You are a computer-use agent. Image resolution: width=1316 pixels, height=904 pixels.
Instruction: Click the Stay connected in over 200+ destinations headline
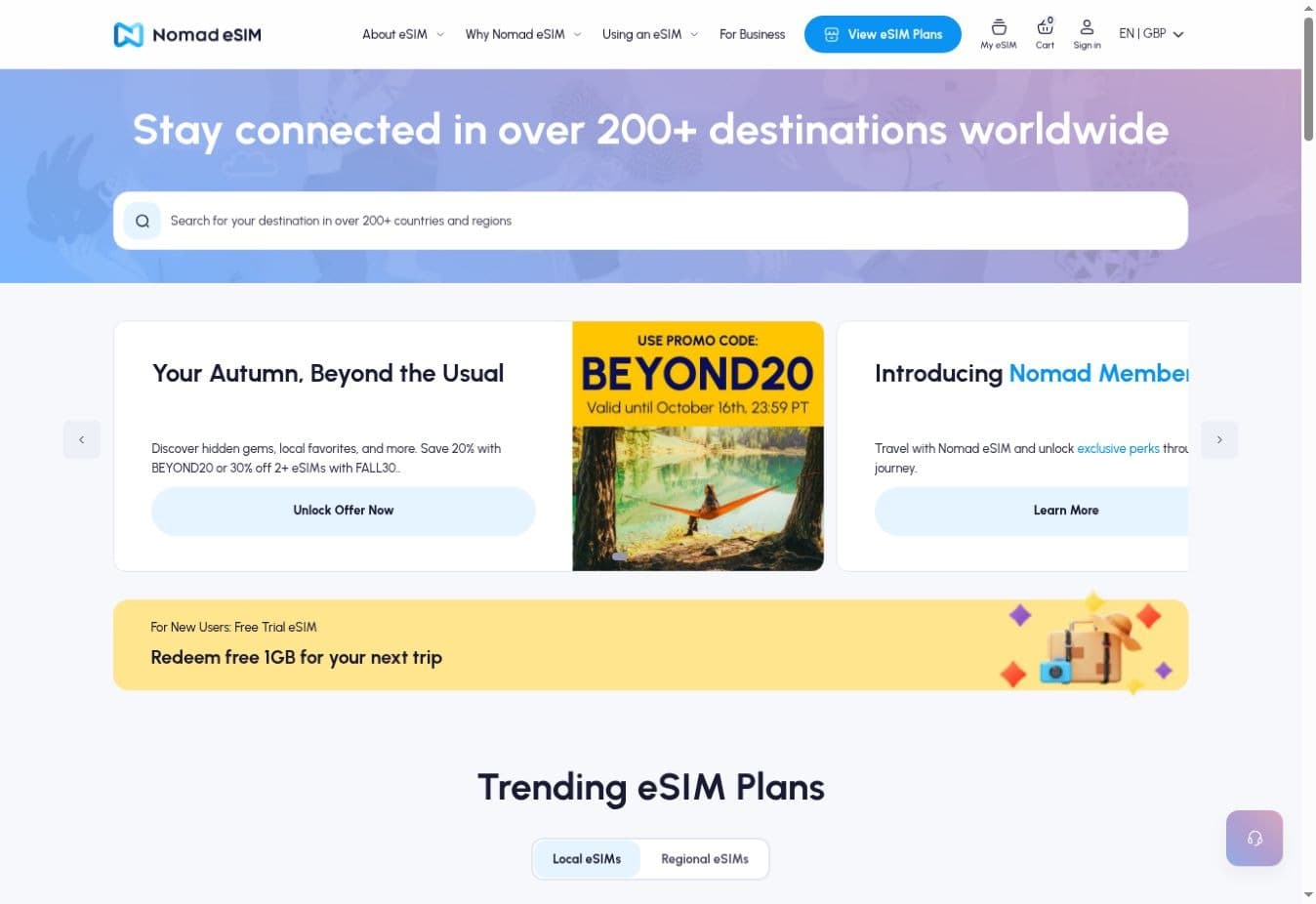click(651, 130)
